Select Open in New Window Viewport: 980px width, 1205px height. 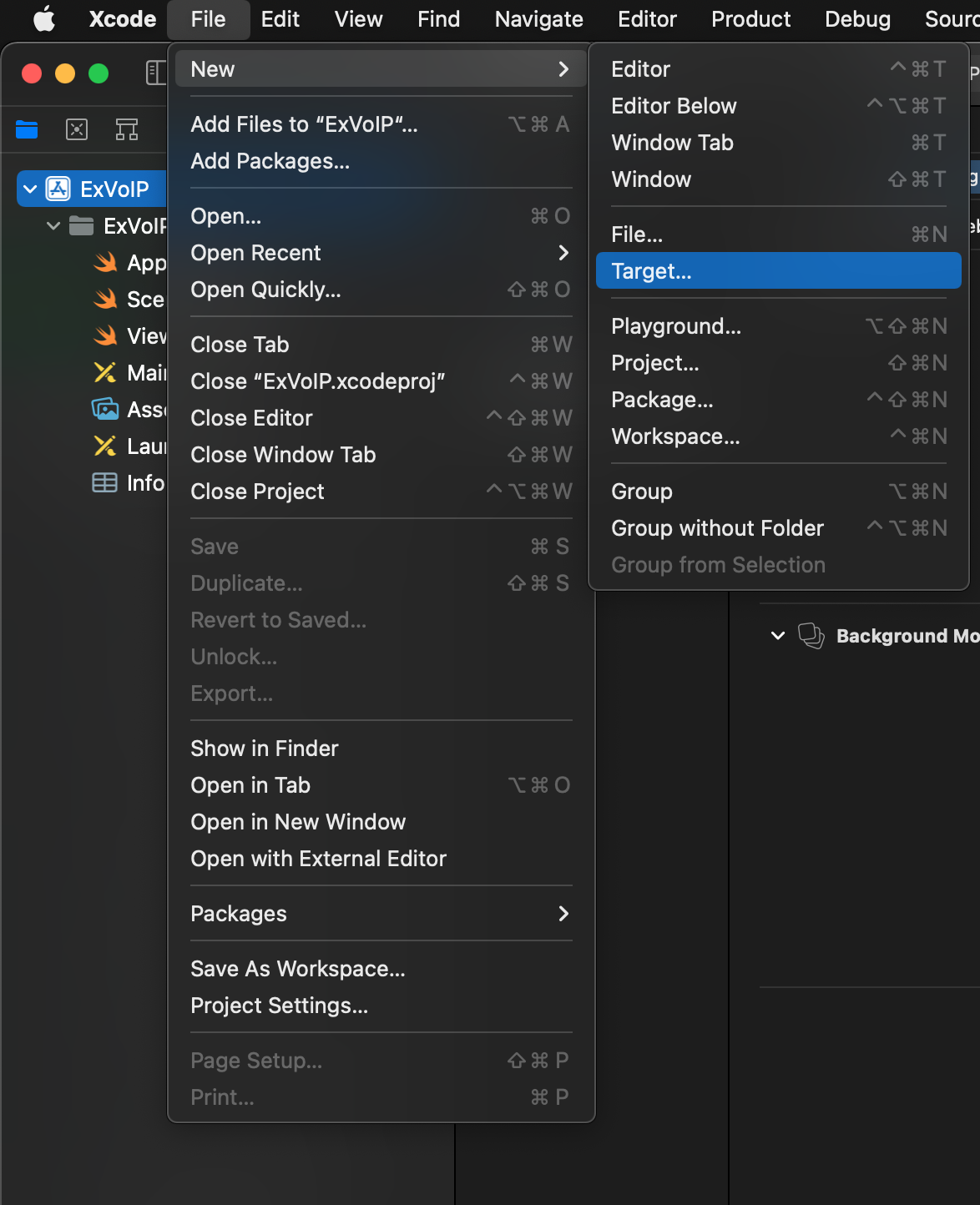(381, 822)
